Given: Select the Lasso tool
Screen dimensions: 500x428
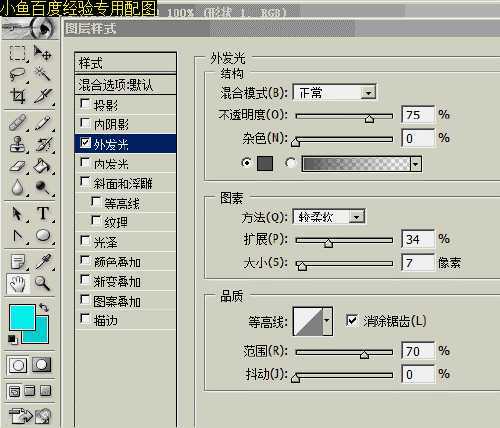Looking at the screenshot, I should tap(17, 74).
